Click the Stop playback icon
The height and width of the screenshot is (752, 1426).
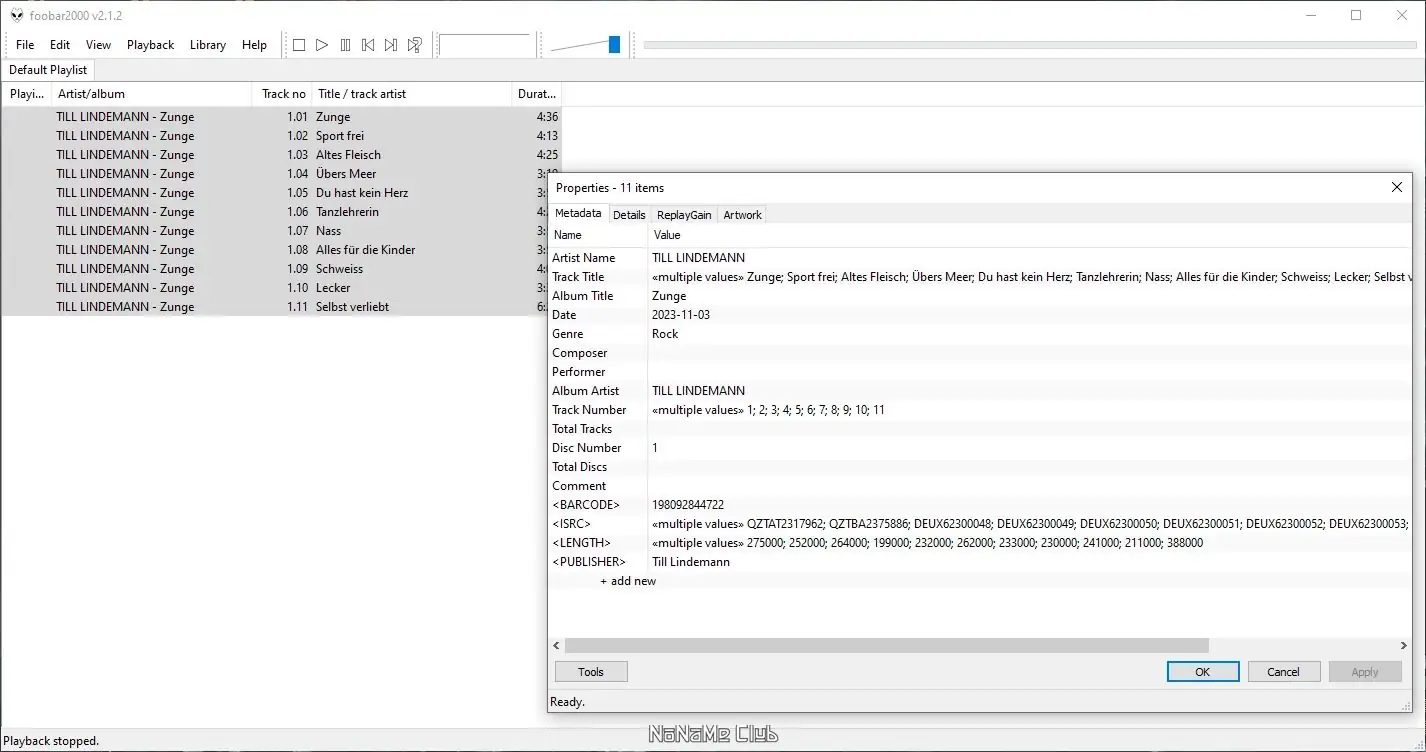(x=299, y=45)
